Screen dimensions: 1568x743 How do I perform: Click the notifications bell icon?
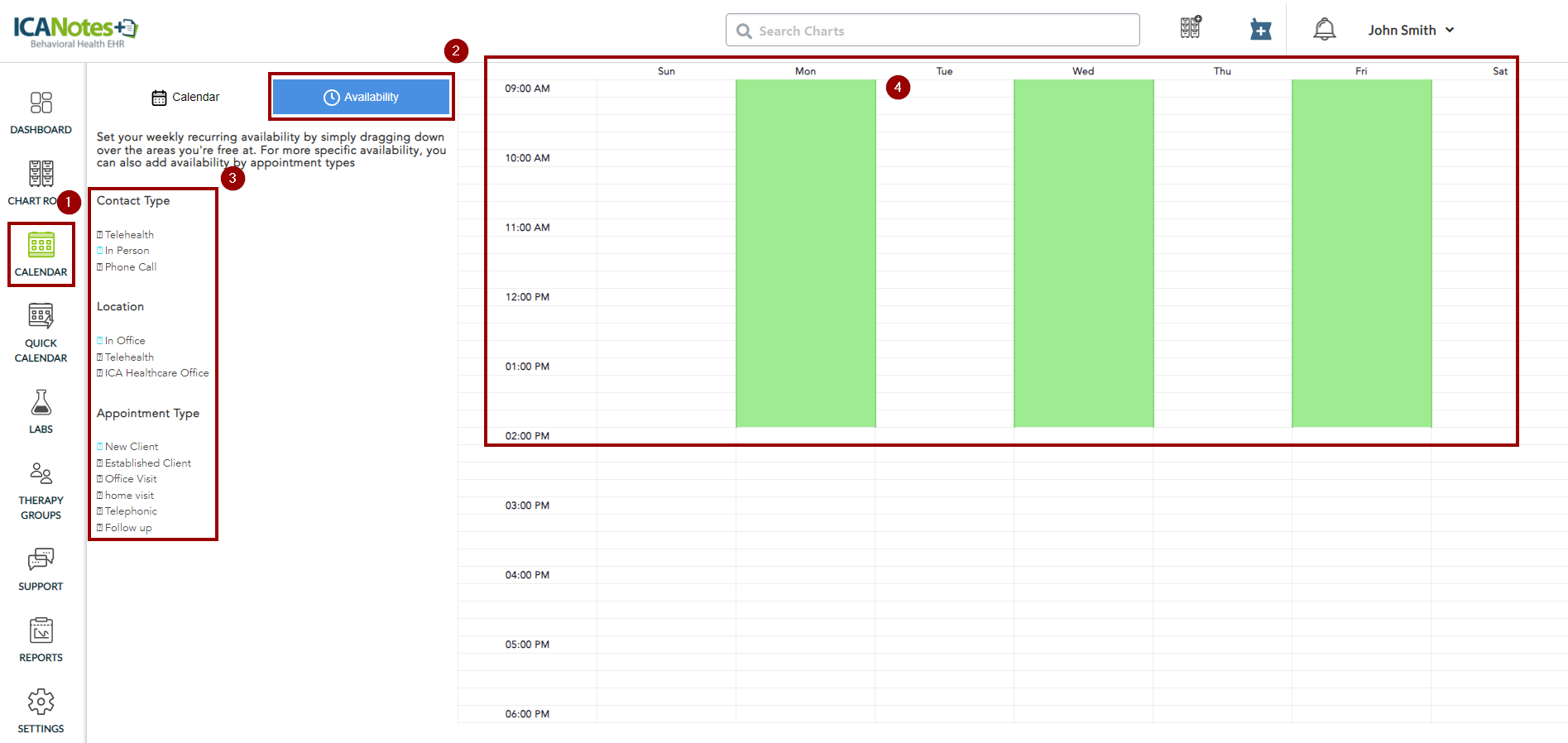(1324, 30)
